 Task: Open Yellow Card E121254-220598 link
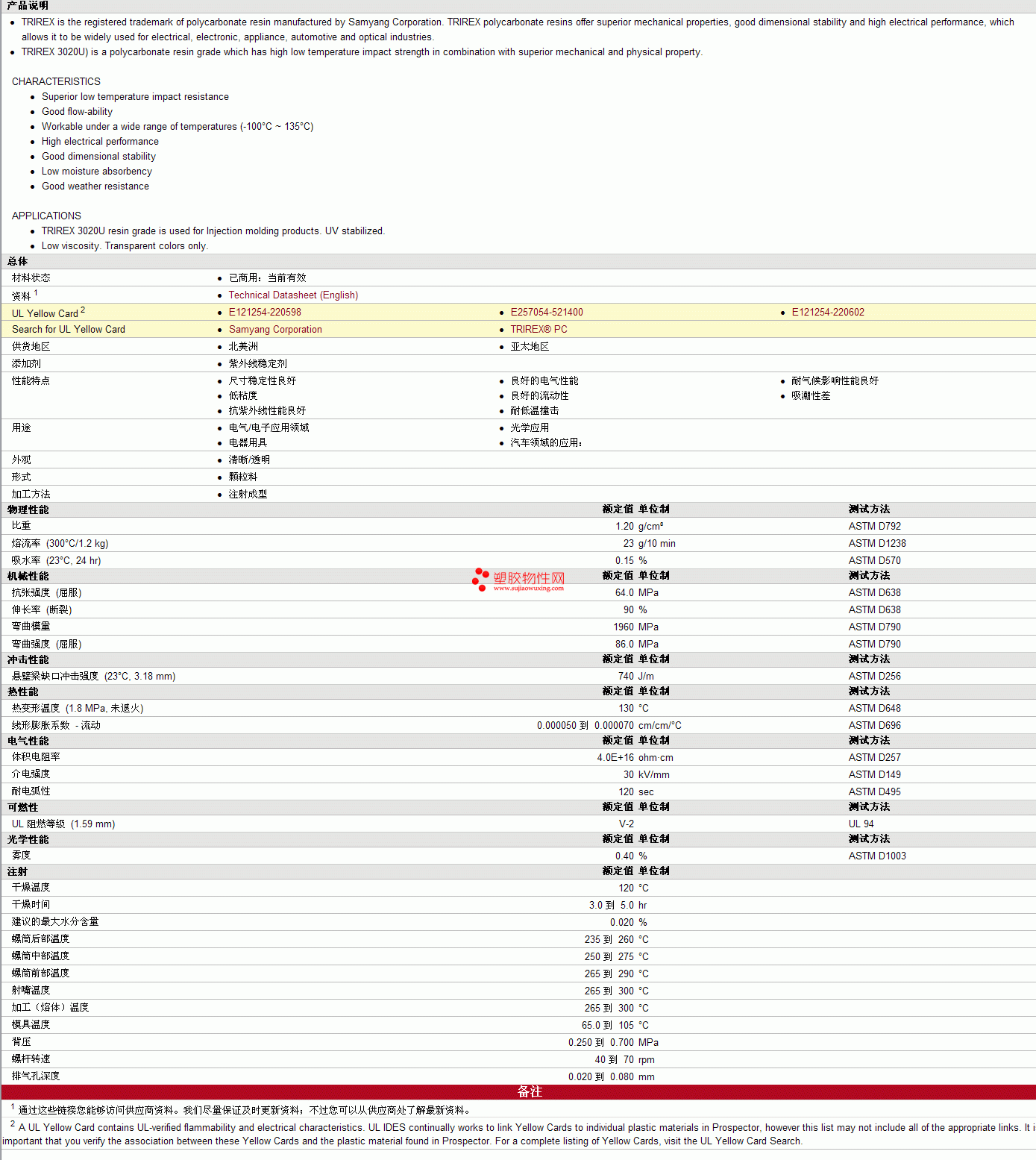[265, 313]
